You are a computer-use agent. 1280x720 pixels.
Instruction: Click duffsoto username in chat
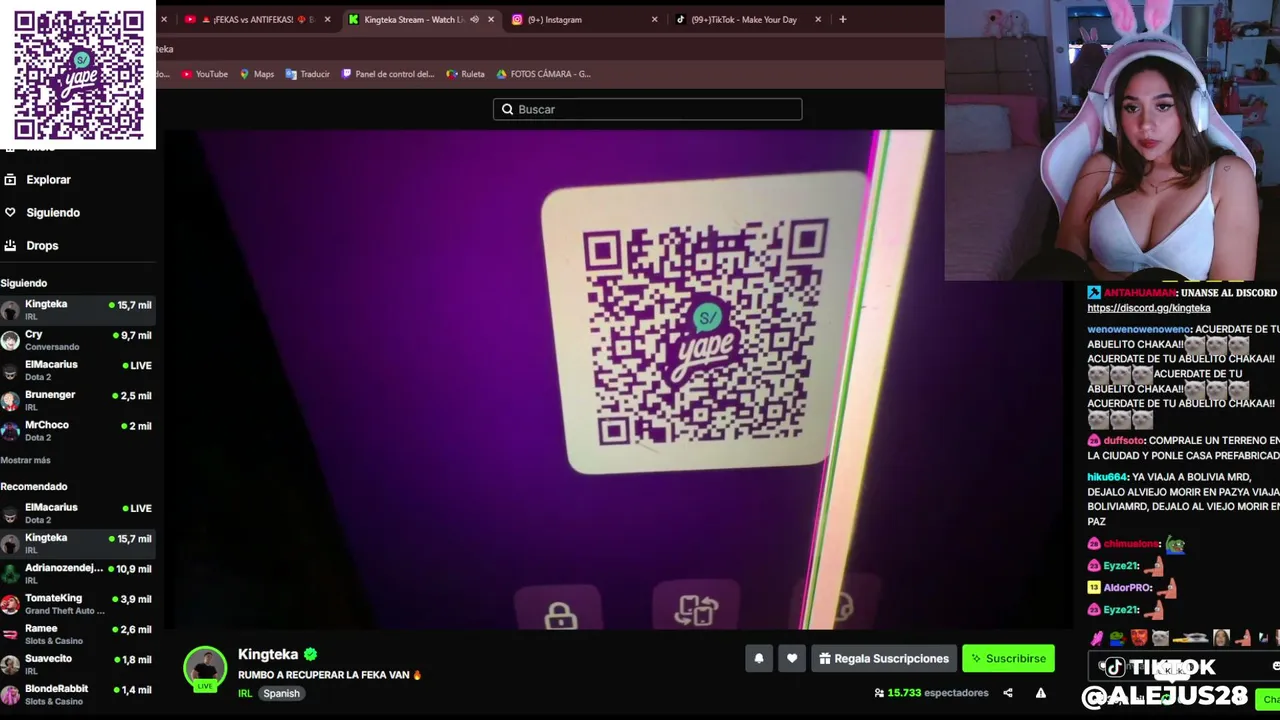click(1124, 440)
